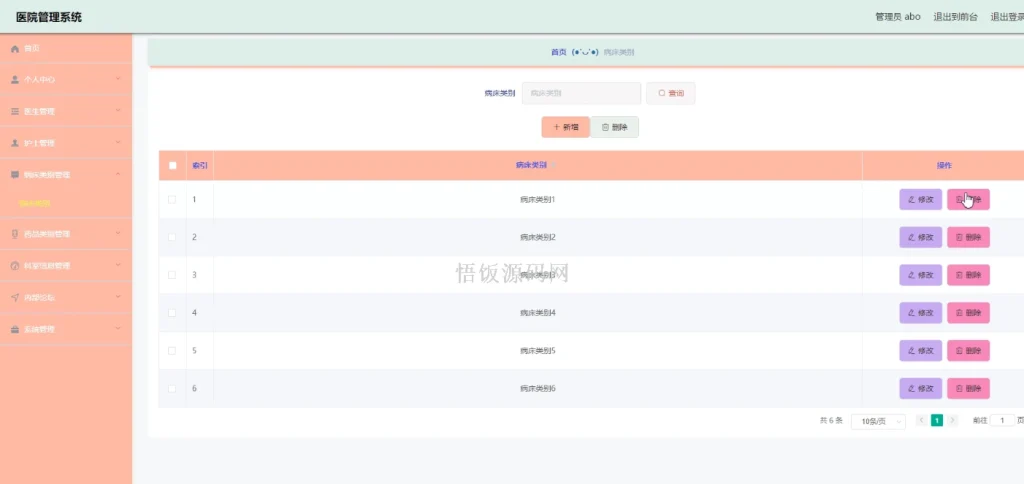Click 删除 for 病床类别2
The height and width of the screenshot is (484, 1024).
tap(968, 238)
